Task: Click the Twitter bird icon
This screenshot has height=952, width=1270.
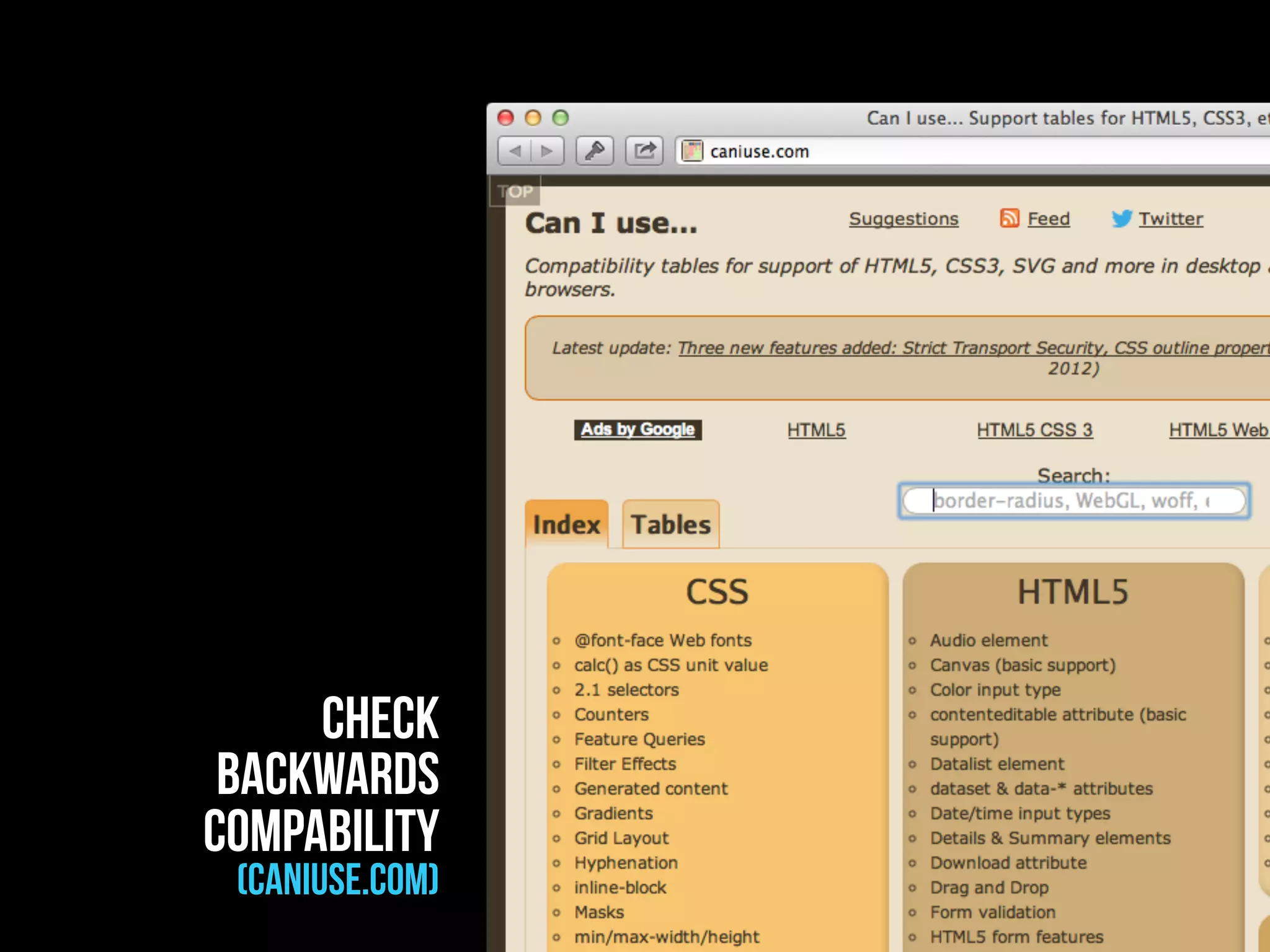Action: 1122,218
